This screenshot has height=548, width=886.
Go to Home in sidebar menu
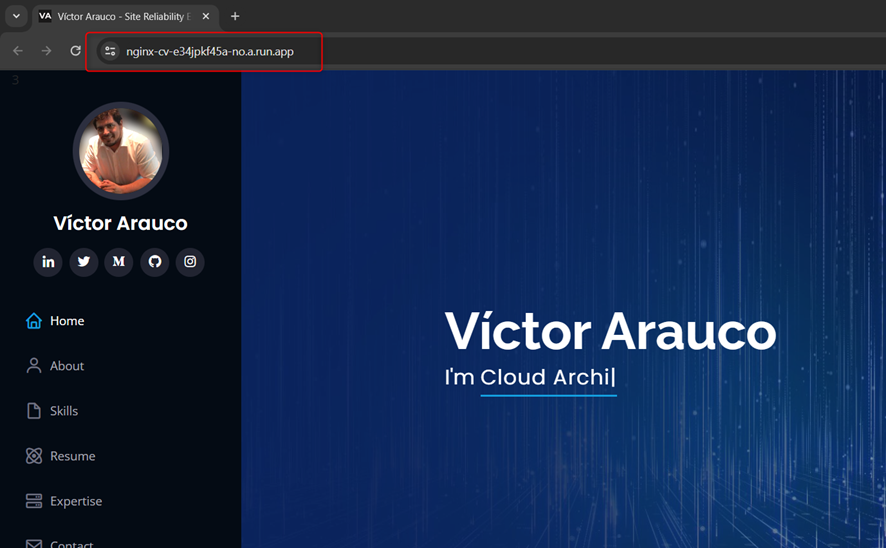[66, 321]
